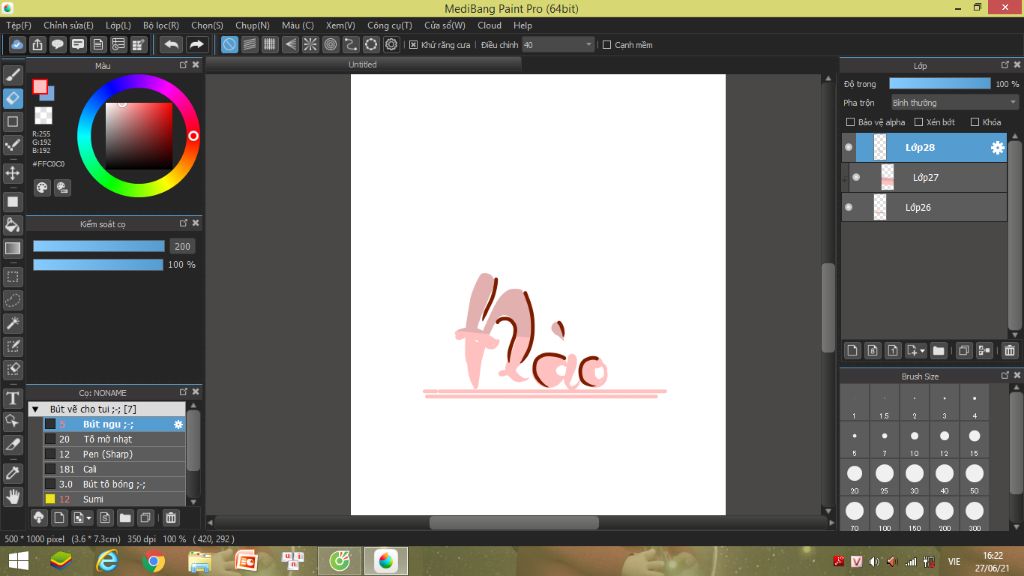
Task: Open the Điều chỉnh correction dropdown
Action: point(558,45)
